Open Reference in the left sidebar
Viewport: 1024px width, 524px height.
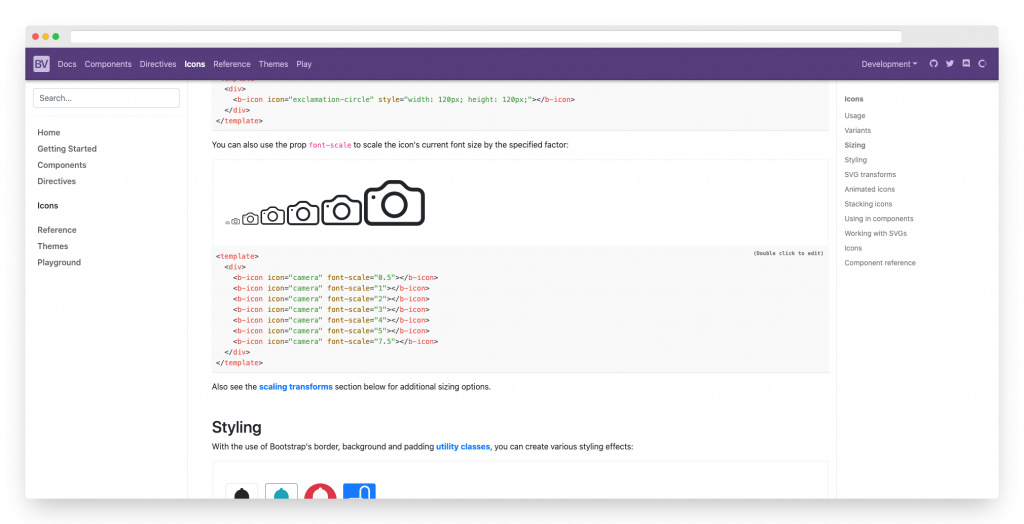[57, 230]
